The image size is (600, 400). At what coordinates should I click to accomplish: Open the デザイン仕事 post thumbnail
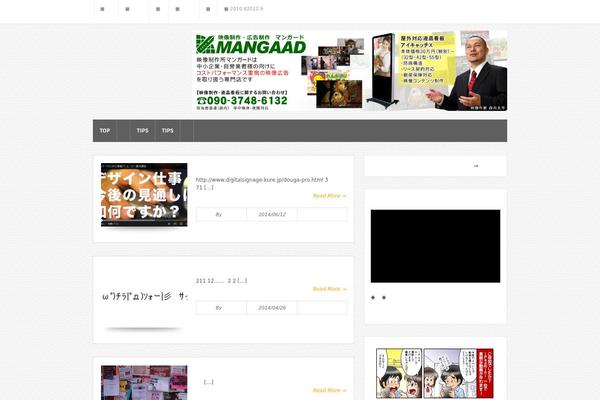[144, 195]
